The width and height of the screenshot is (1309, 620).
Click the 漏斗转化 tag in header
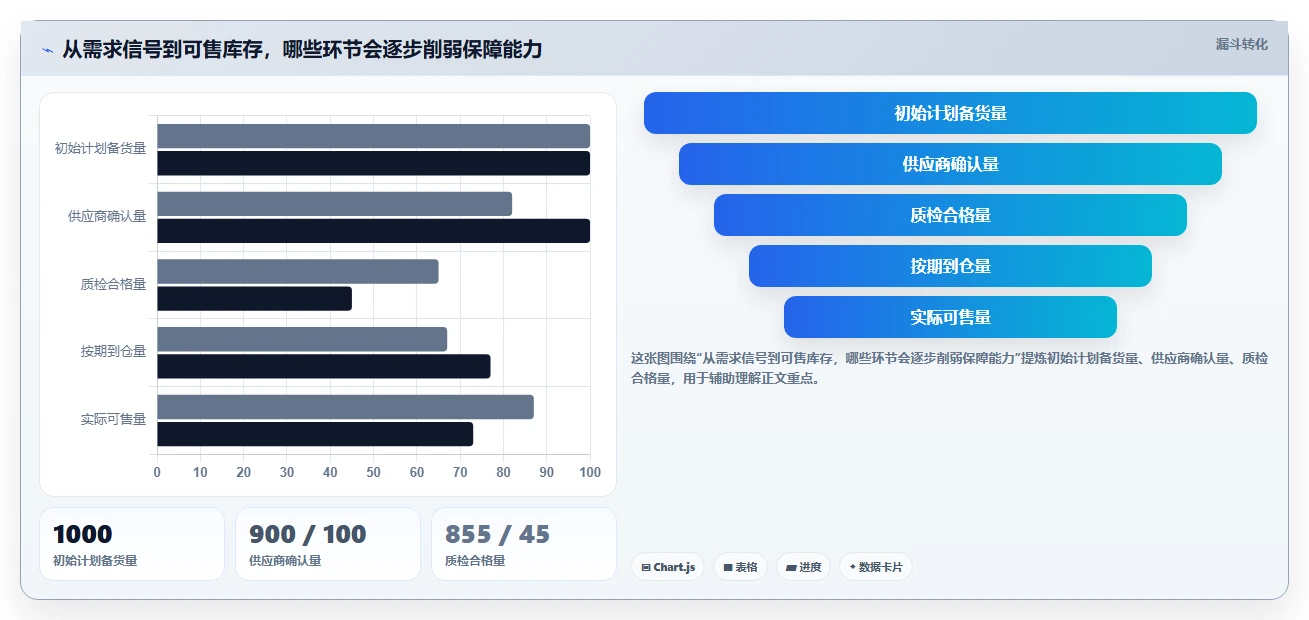(x=1242, y=44)
